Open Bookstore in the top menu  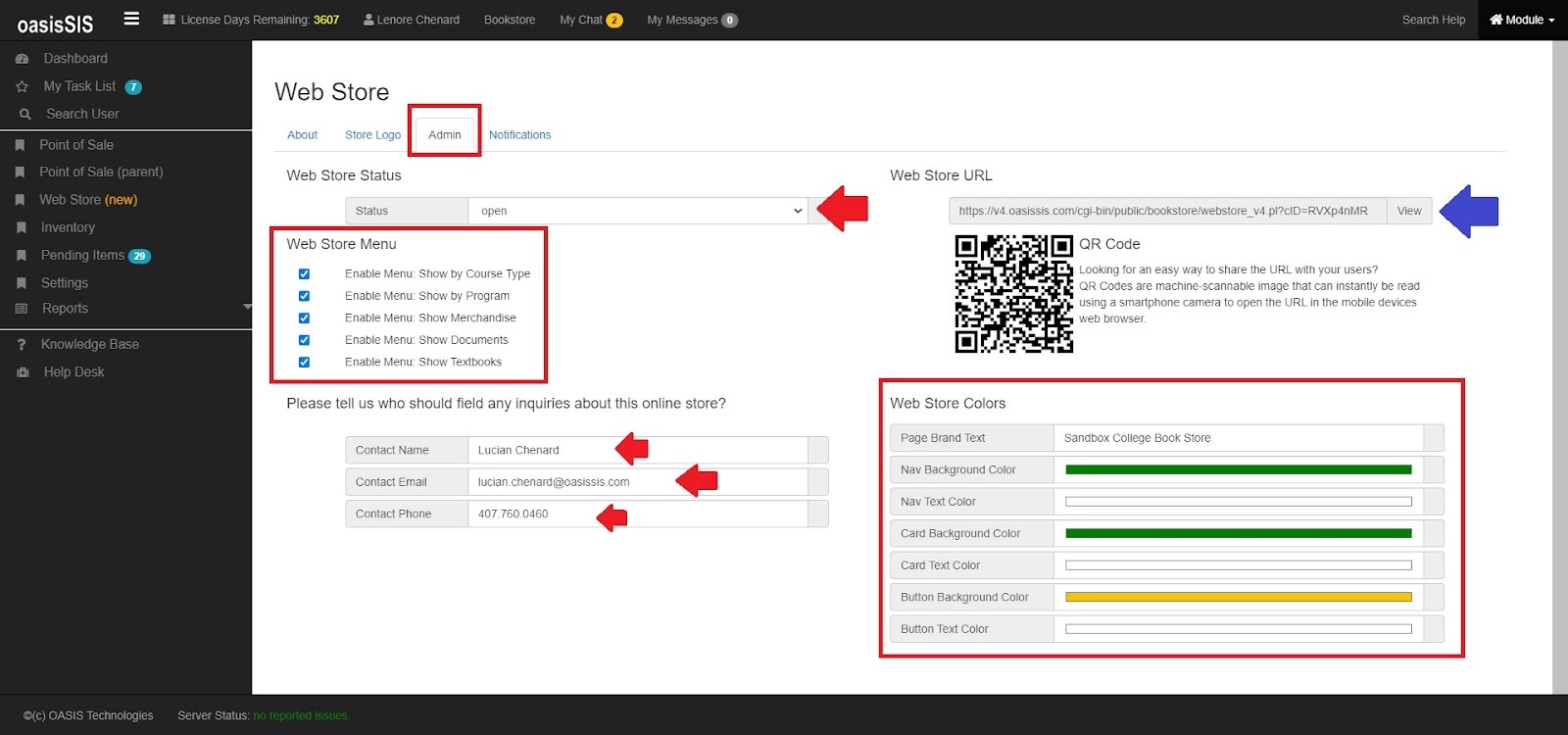pyautogui.click(x=510, y=20)
